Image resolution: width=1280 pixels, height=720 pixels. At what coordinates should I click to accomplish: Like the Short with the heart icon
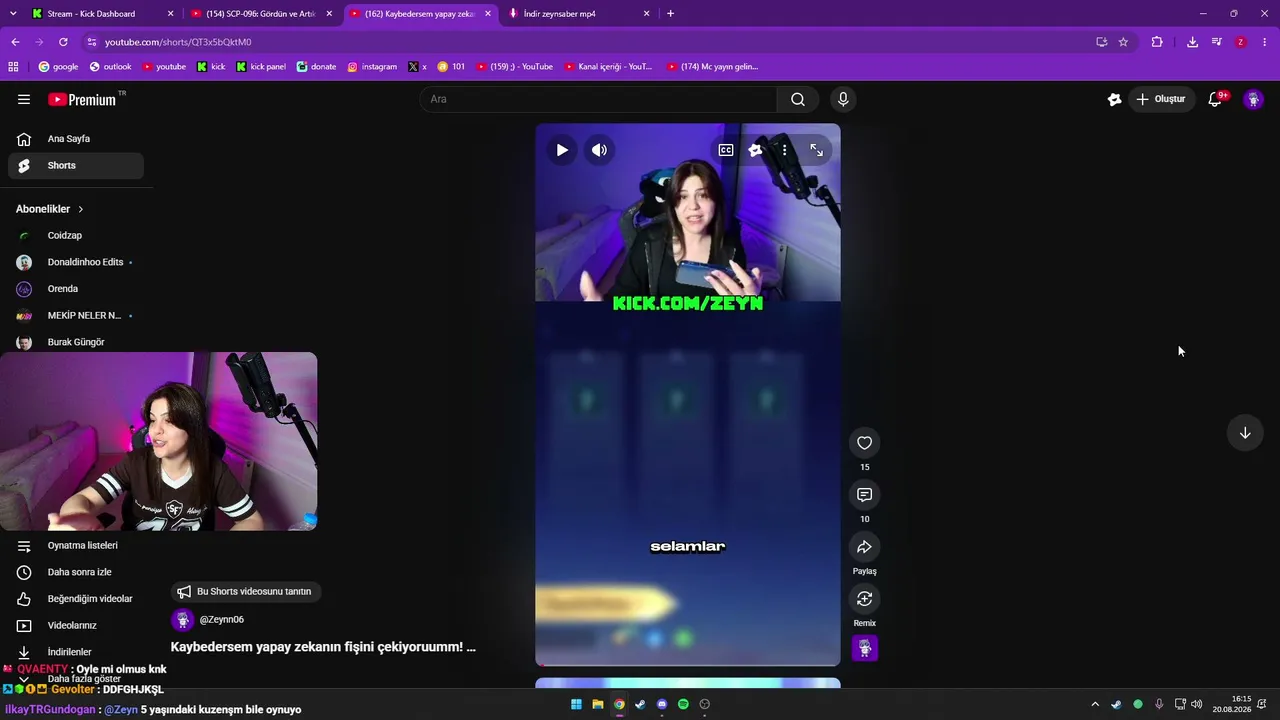(865, 443)
